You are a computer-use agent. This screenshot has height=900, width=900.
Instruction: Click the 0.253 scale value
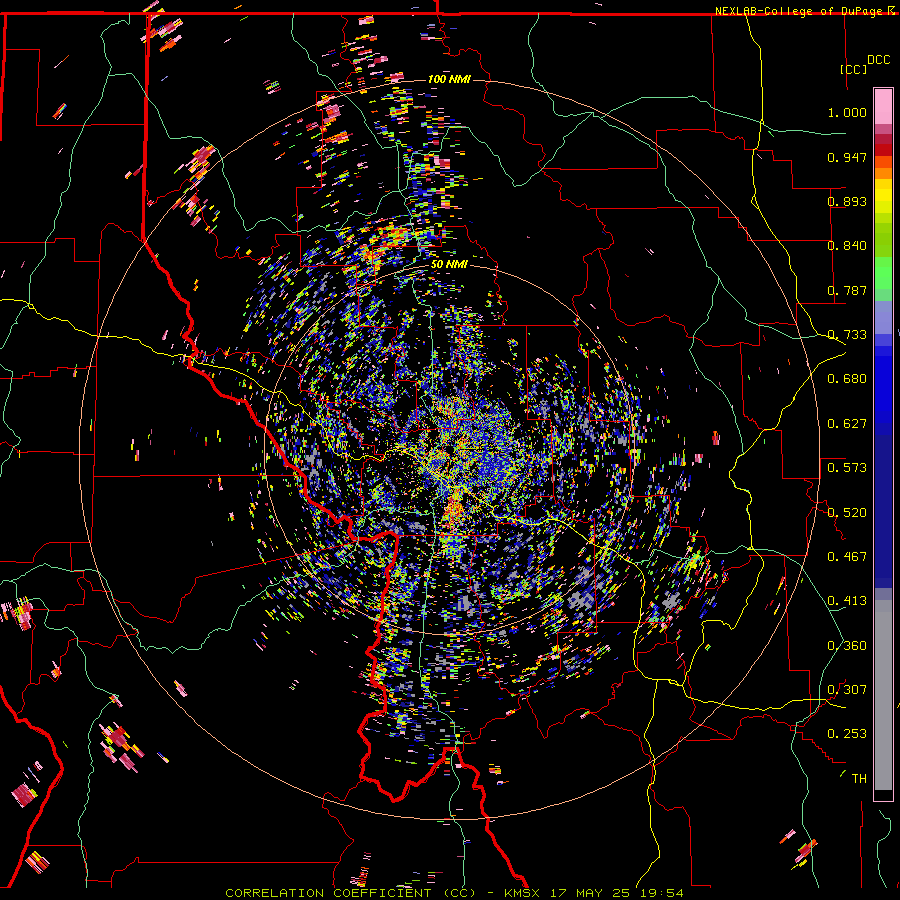pos(847,734)
